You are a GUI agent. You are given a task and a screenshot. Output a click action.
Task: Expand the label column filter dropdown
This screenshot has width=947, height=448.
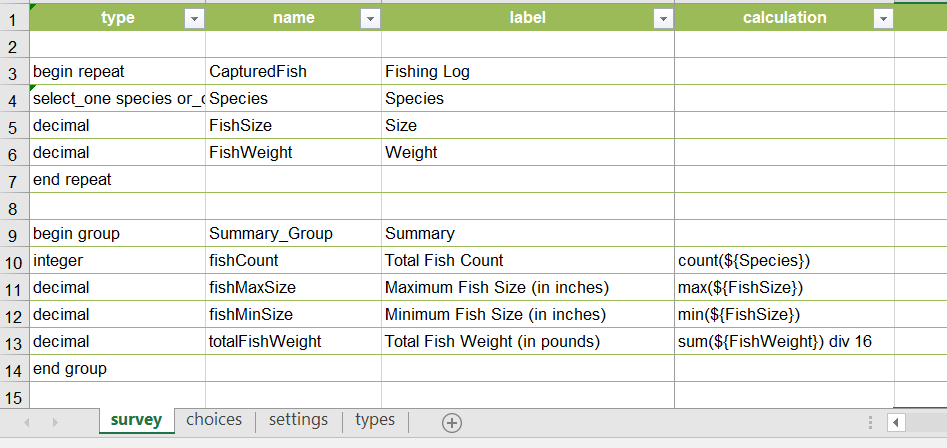click(662, 19)
